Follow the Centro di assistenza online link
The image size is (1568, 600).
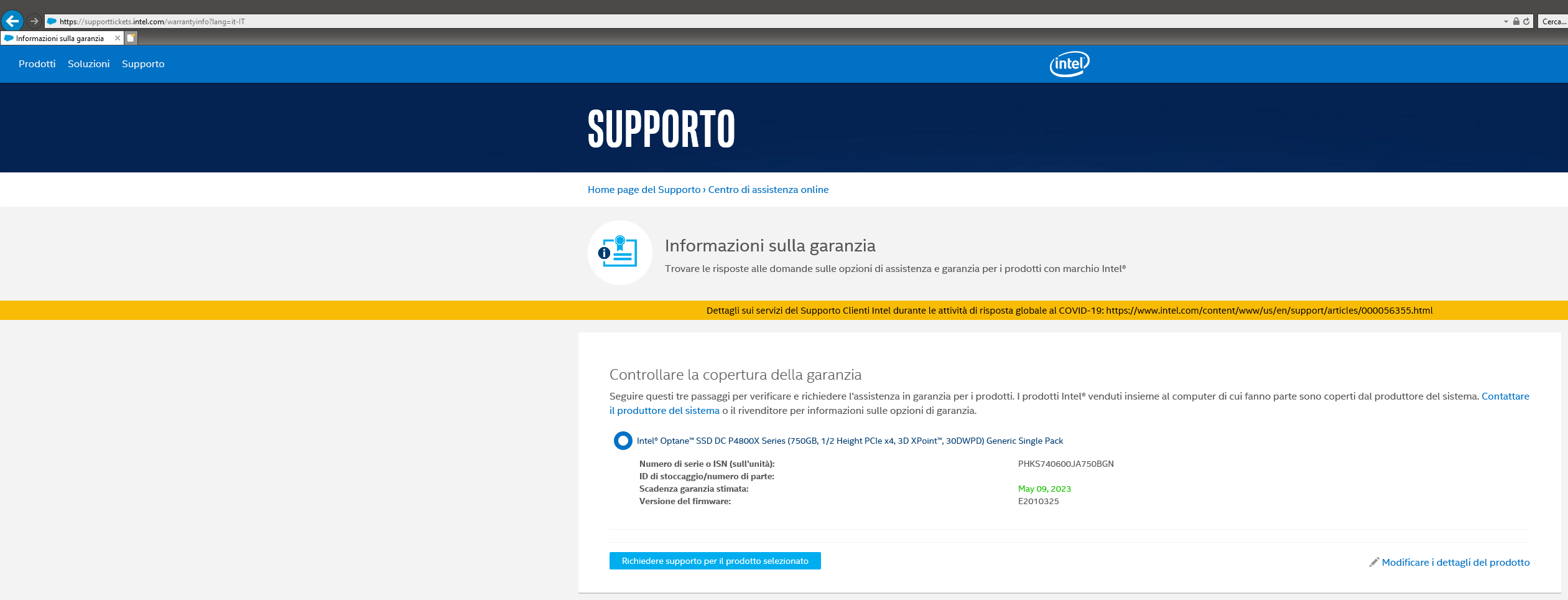[x=768, y=189]
